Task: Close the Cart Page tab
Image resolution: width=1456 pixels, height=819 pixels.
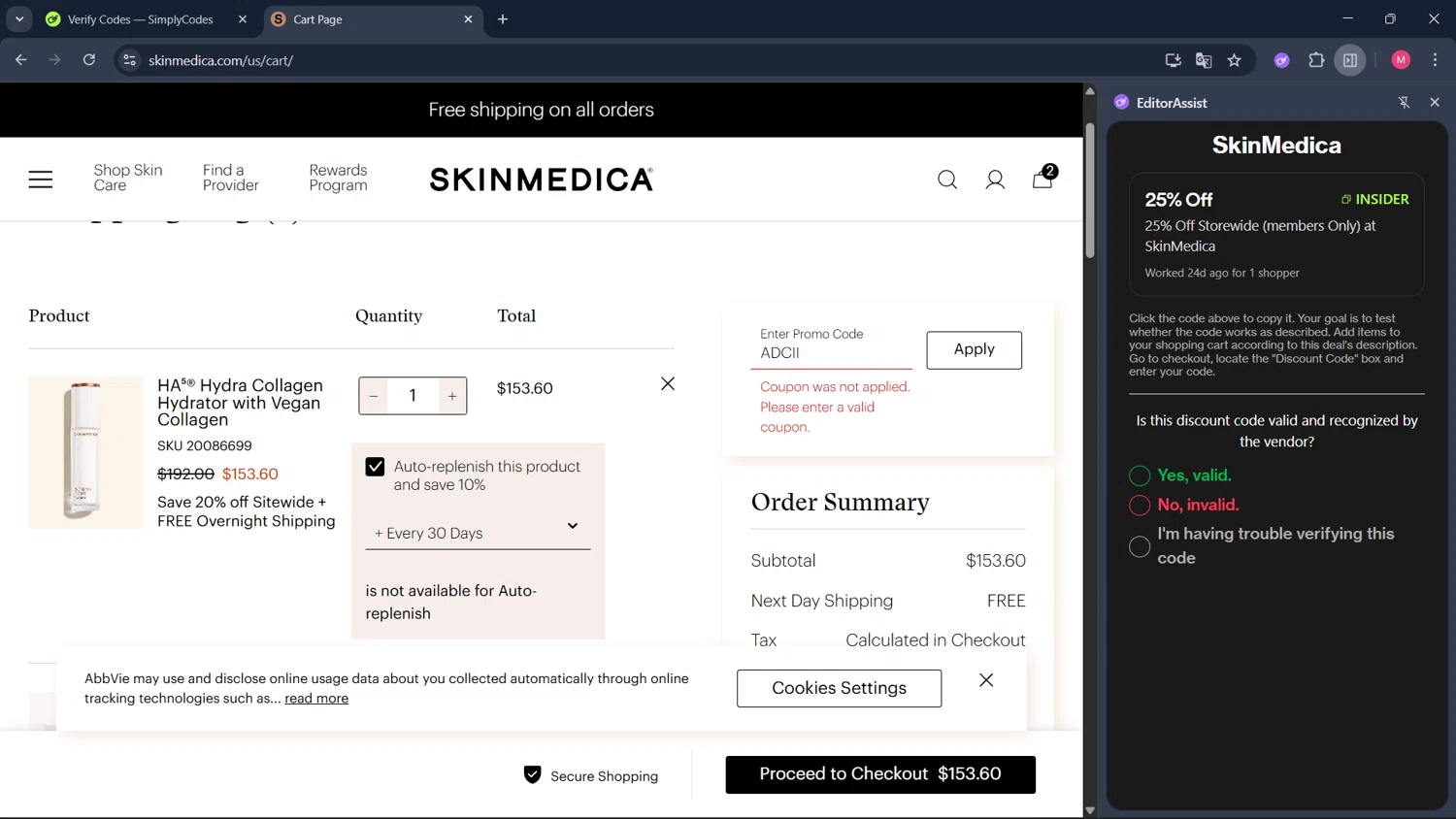Action: 468,19
